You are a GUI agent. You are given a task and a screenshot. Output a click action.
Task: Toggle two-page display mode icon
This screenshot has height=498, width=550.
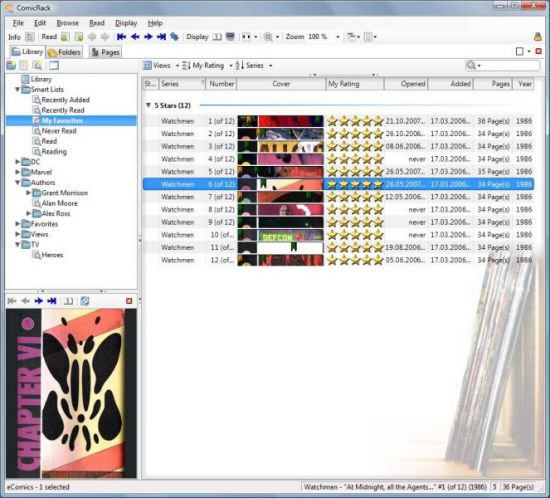[x=217, y=36]
